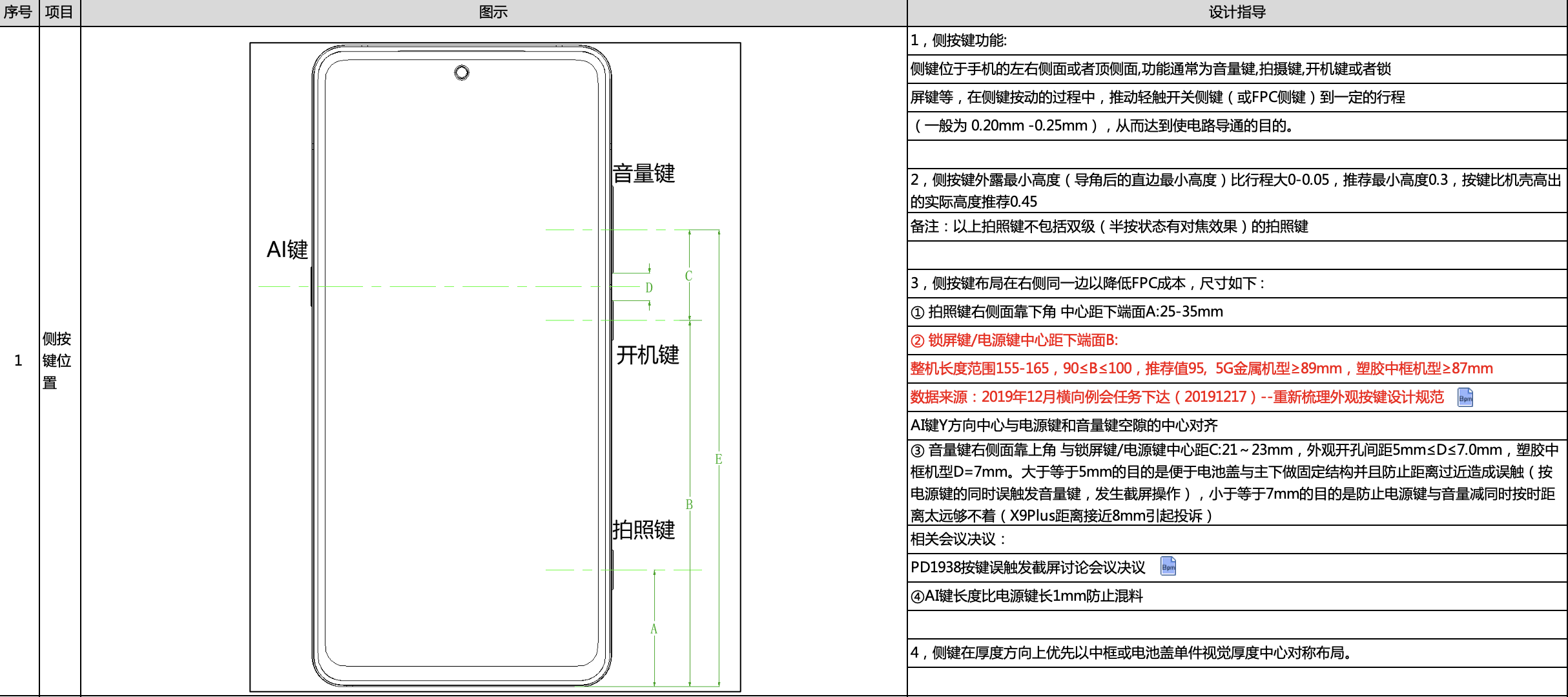
Task: Select the 图示 column header
Action: coord(493,12)
